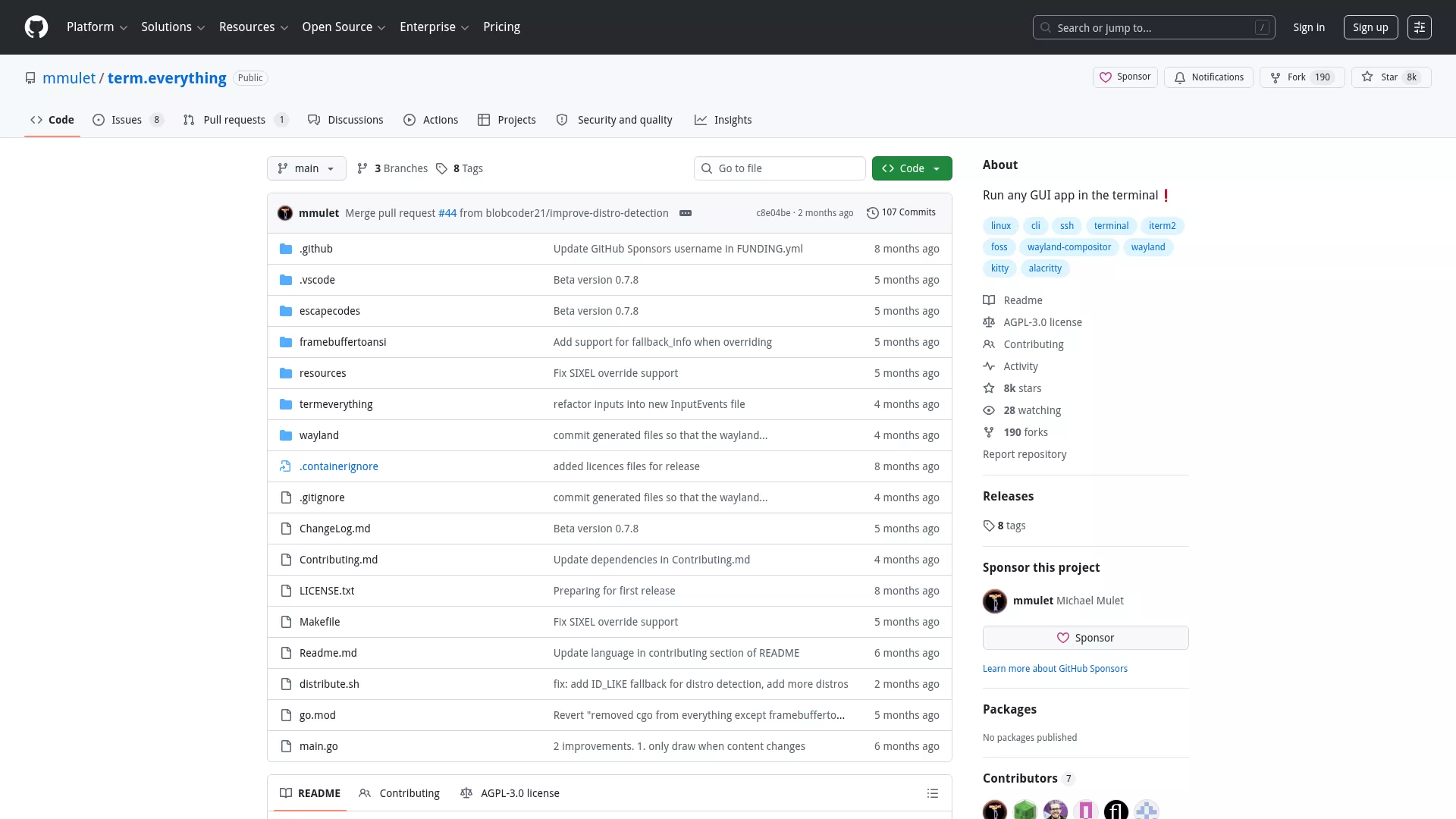Image resolution: width=1456 pixels, height=819 pixels.
Task: Click the Notifications button
Action: [x=1209, y=77]
